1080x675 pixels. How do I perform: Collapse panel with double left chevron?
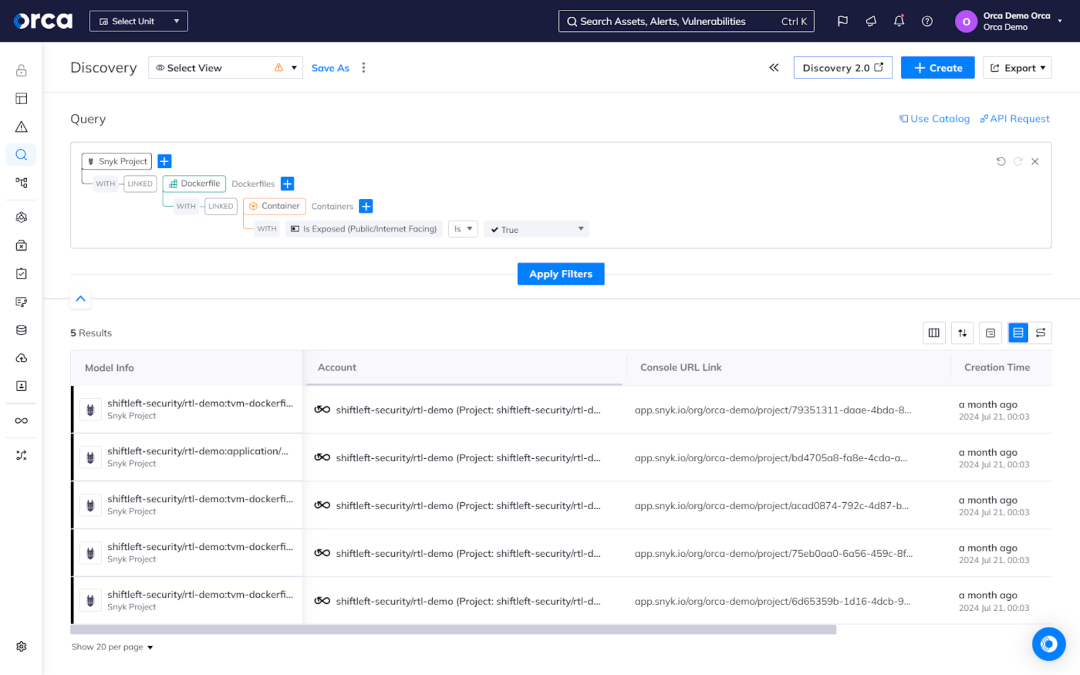coord(774,68)
